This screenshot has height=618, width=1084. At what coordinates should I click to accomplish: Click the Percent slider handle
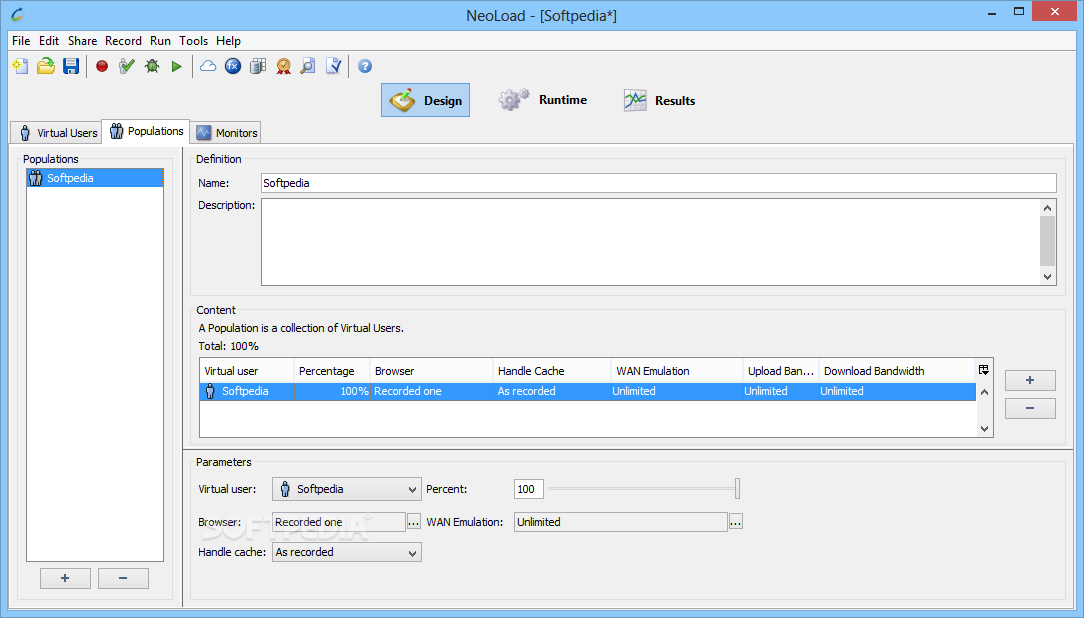[738, 489]
